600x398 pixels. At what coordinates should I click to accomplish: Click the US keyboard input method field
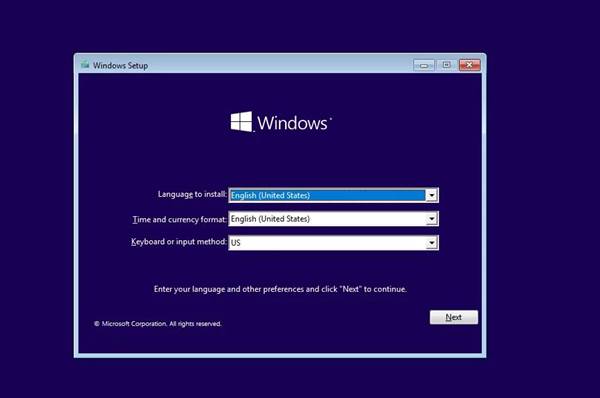tap(333, 243)
